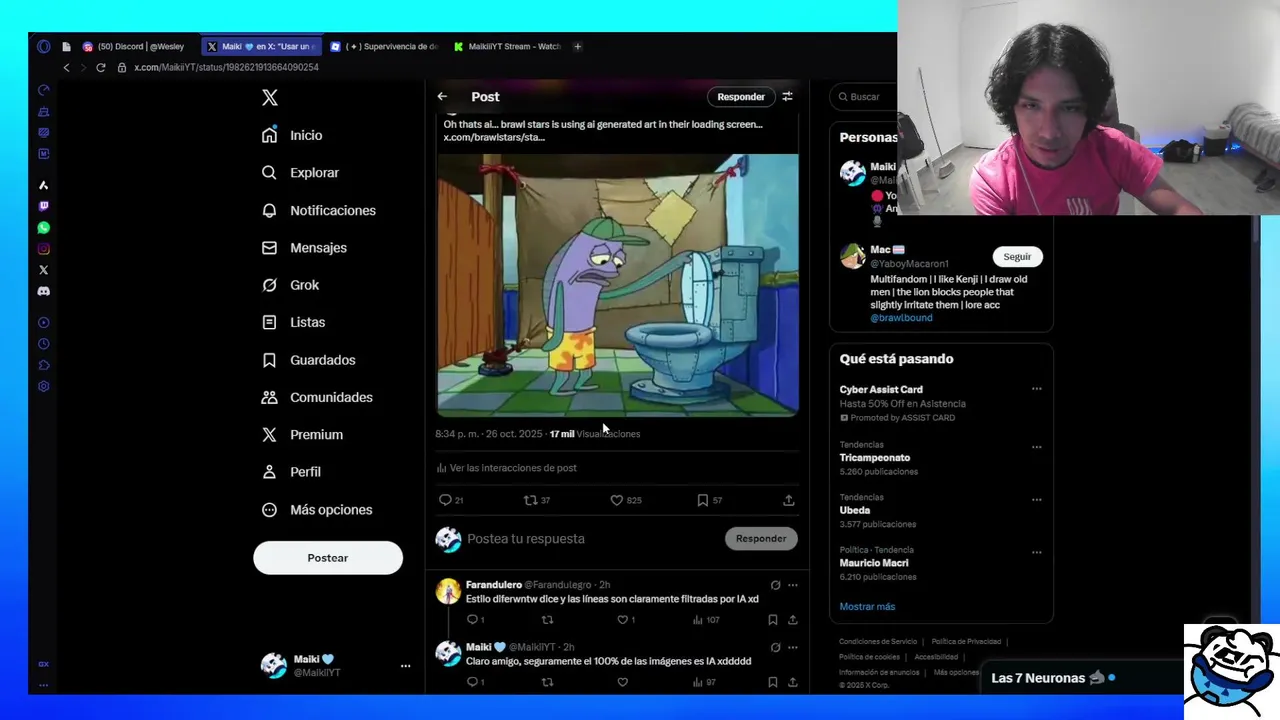This screenshot has height=720, width=1280.
Task: Bookmark Farandulero's reply
Action: (772, 620)
